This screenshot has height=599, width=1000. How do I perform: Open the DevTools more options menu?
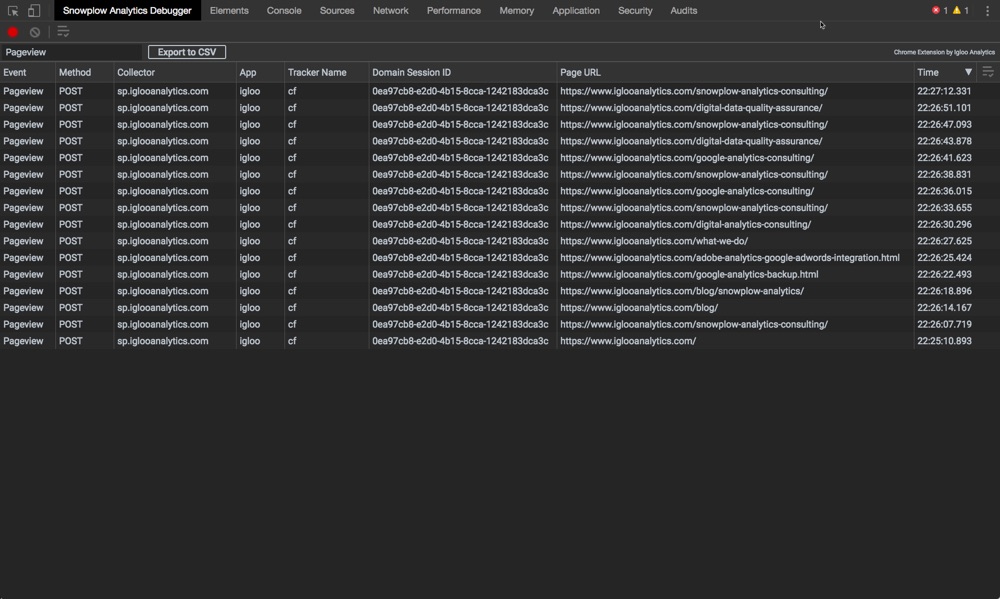coord(987,11)
